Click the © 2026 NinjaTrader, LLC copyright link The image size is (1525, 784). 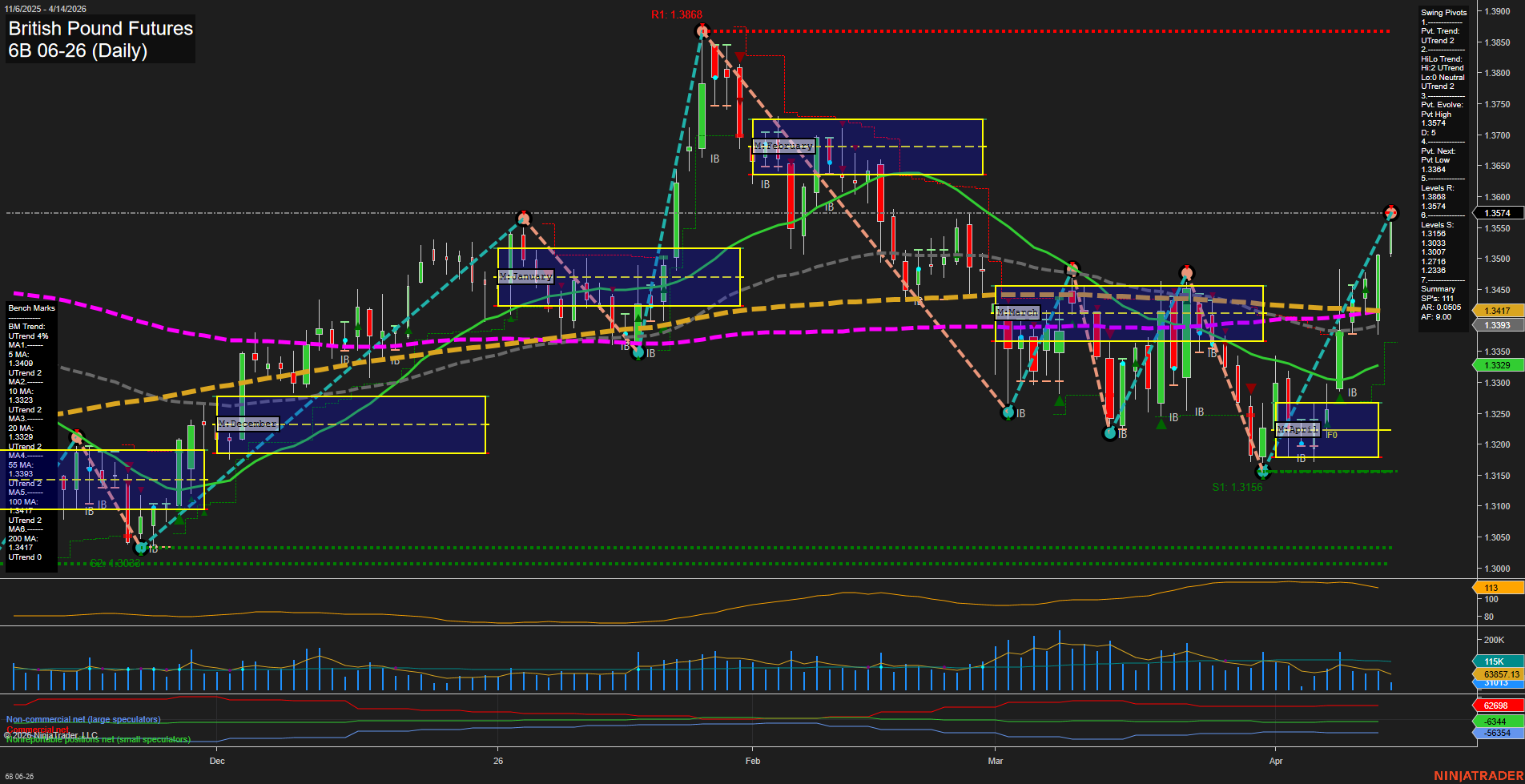coord(52,734)
